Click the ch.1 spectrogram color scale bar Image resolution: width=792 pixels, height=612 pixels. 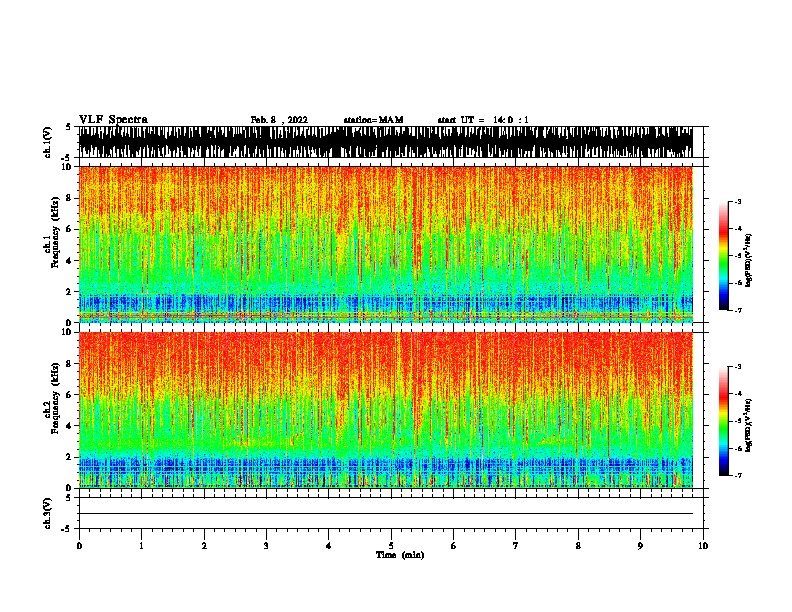723,256
